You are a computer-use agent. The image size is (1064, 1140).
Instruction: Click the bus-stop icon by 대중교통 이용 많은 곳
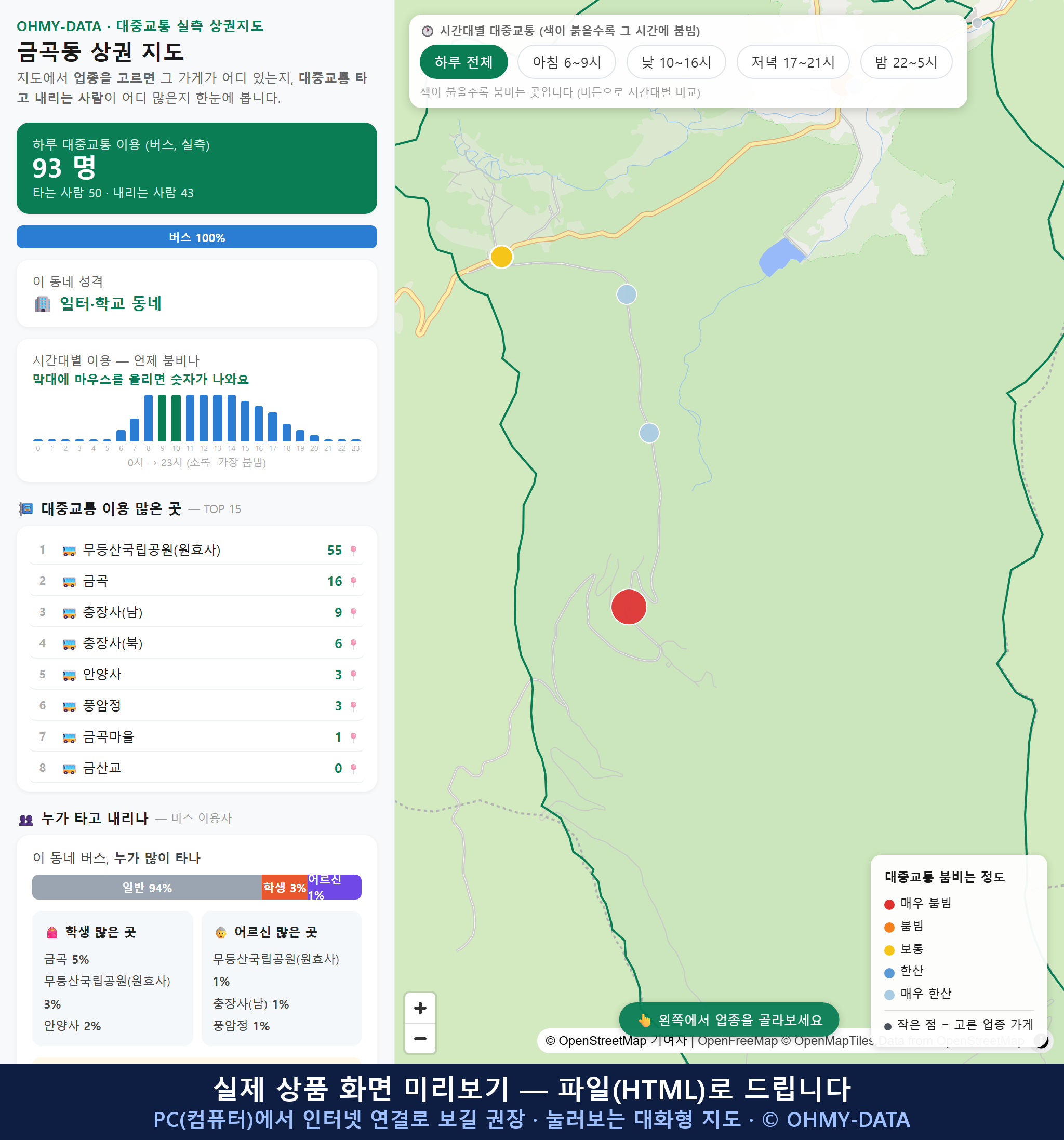[26, 508]
